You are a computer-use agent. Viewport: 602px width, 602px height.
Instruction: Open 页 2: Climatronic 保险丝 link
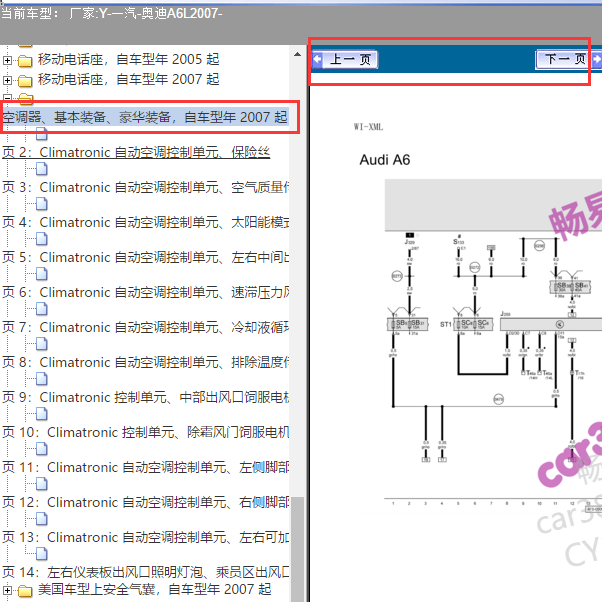tap(136, 152)
